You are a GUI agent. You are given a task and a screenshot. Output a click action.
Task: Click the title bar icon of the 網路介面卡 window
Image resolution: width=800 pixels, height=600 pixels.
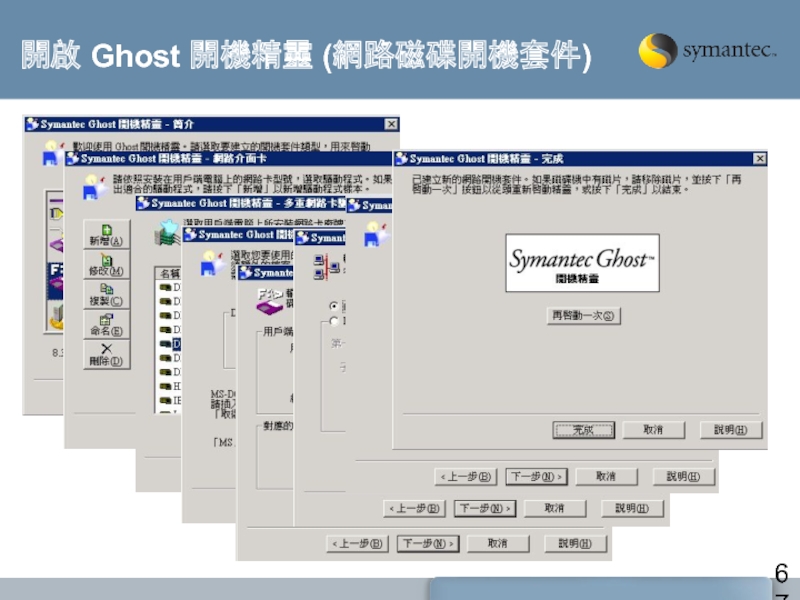tap(72, 159)
